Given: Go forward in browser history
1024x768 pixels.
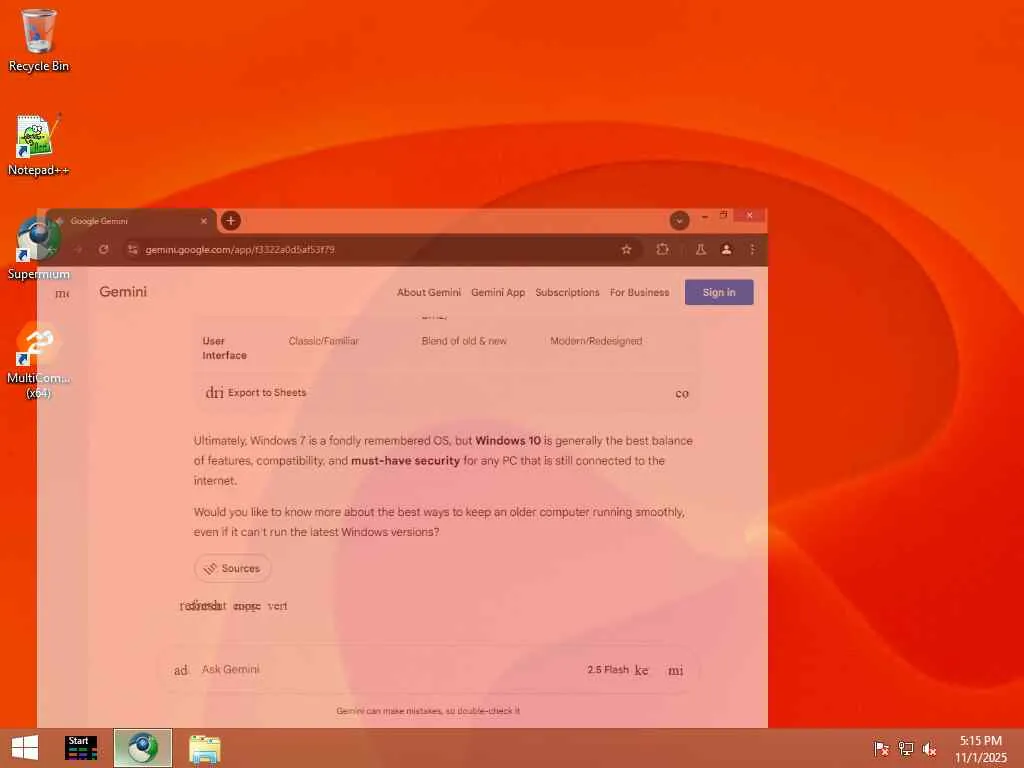Looking at the screenshot, I should pos(78,249).
